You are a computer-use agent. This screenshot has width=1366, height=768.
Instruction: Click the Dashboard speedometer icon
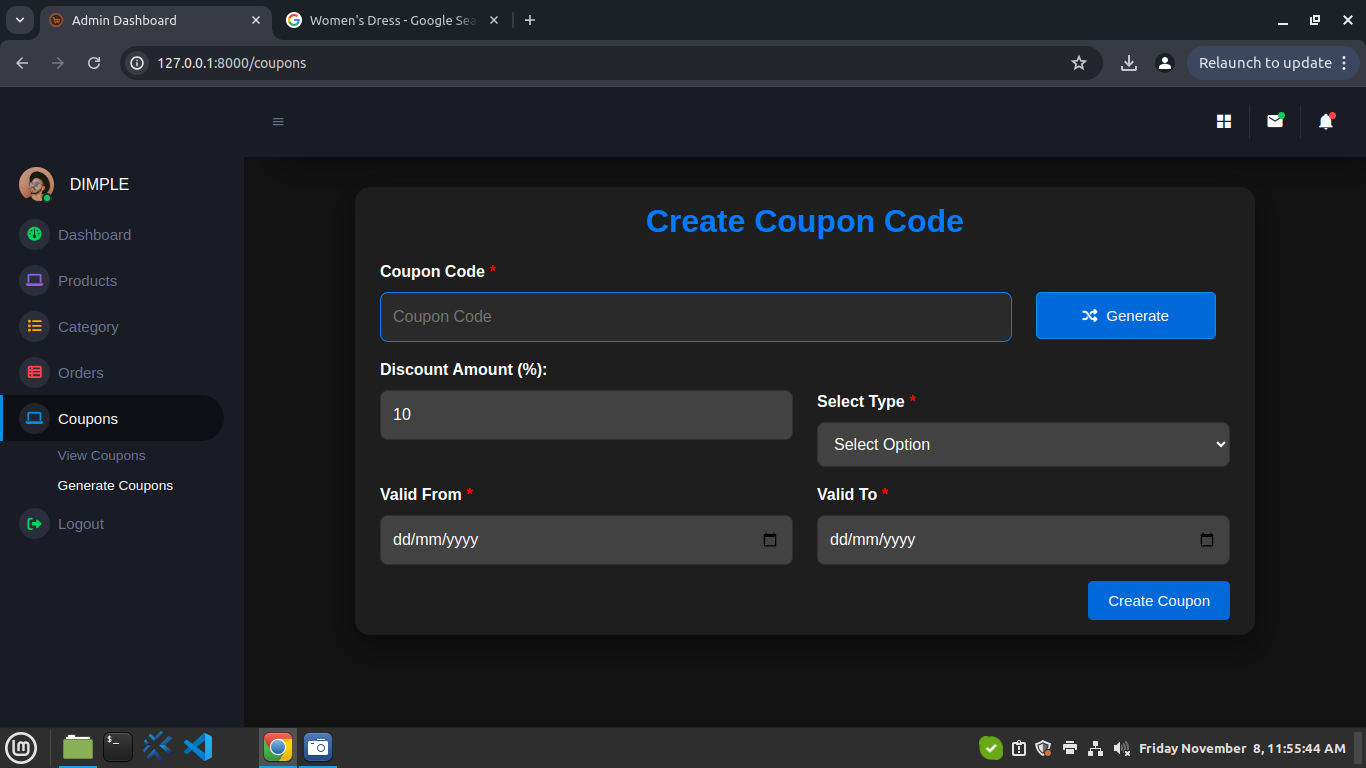tap(34, 234)
